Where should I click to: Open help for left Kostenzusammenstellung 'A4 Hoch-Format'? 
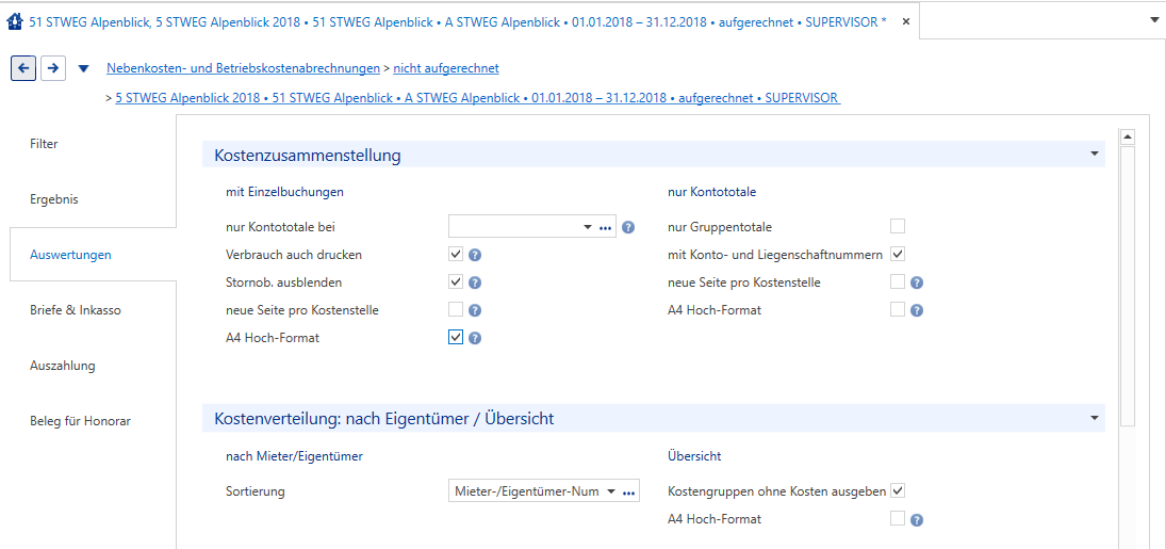(476, 338)
